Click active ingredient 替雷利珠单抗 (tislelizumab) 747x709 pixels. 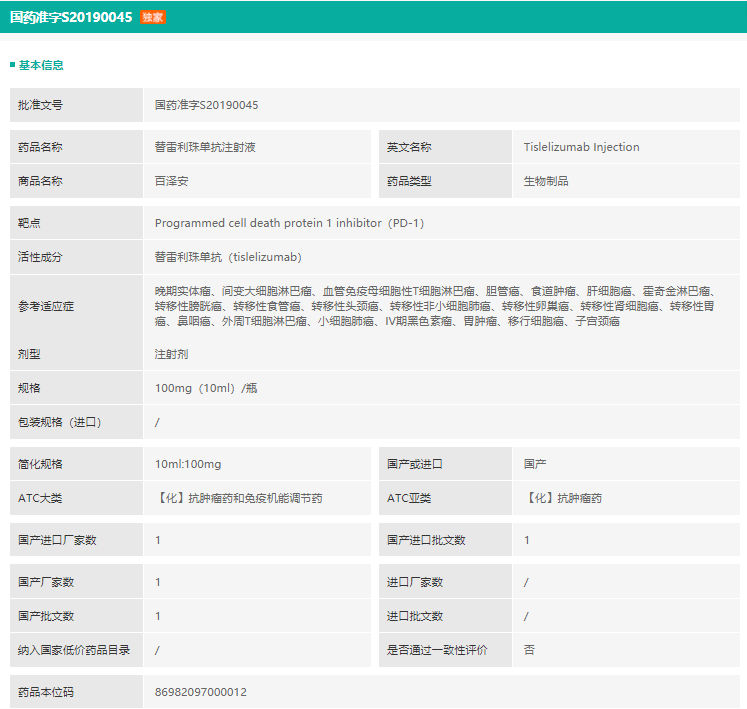228,257
